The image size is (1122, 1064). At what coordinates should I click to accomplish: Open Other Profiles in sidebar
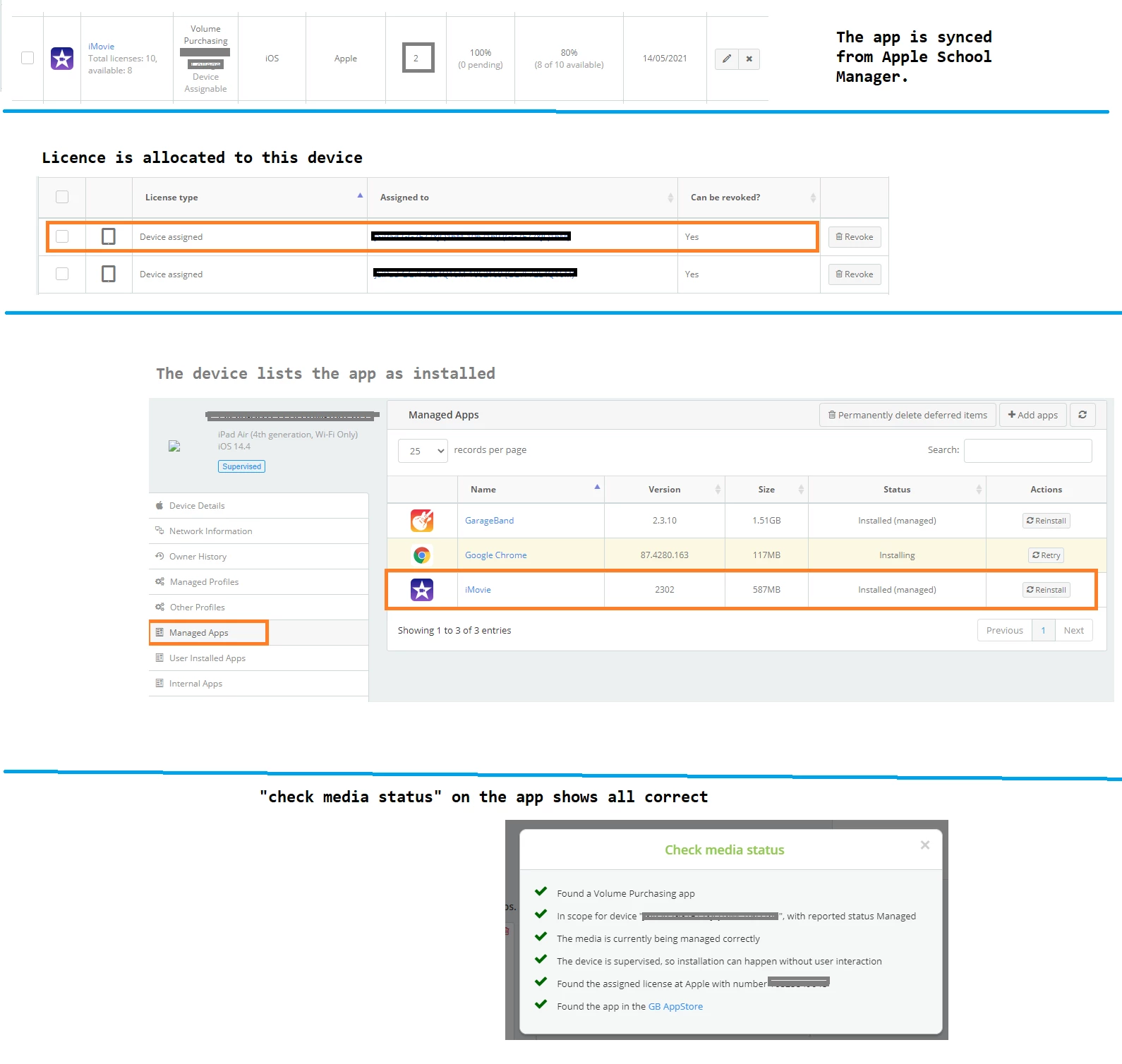[x=258, y=607]
